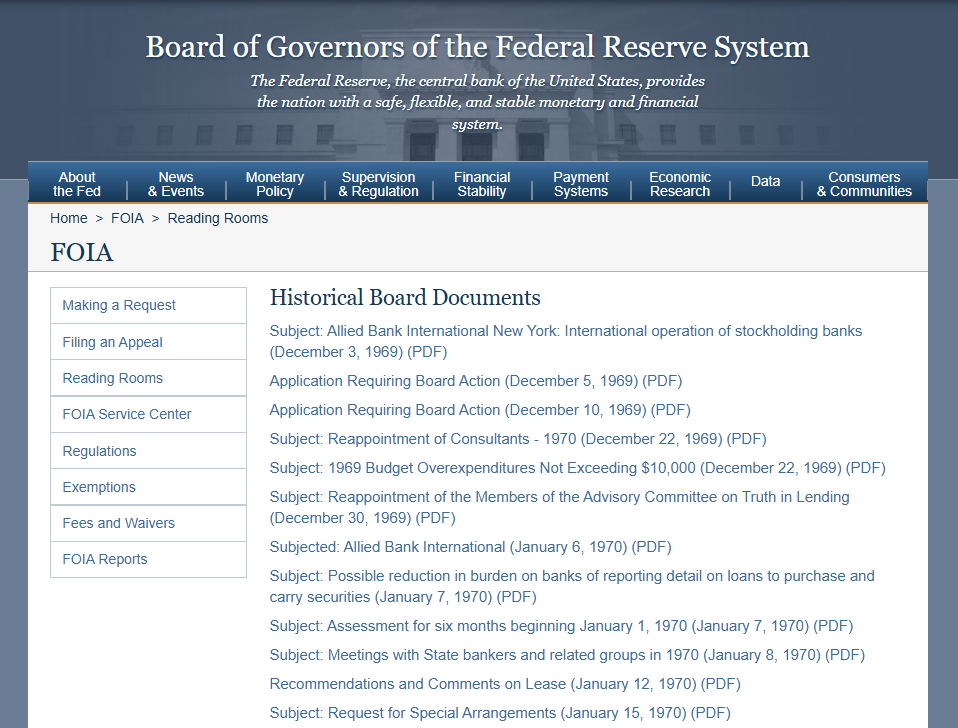Open the Data menu
This screenshot has width=958, height=728.
pos(766,181)
